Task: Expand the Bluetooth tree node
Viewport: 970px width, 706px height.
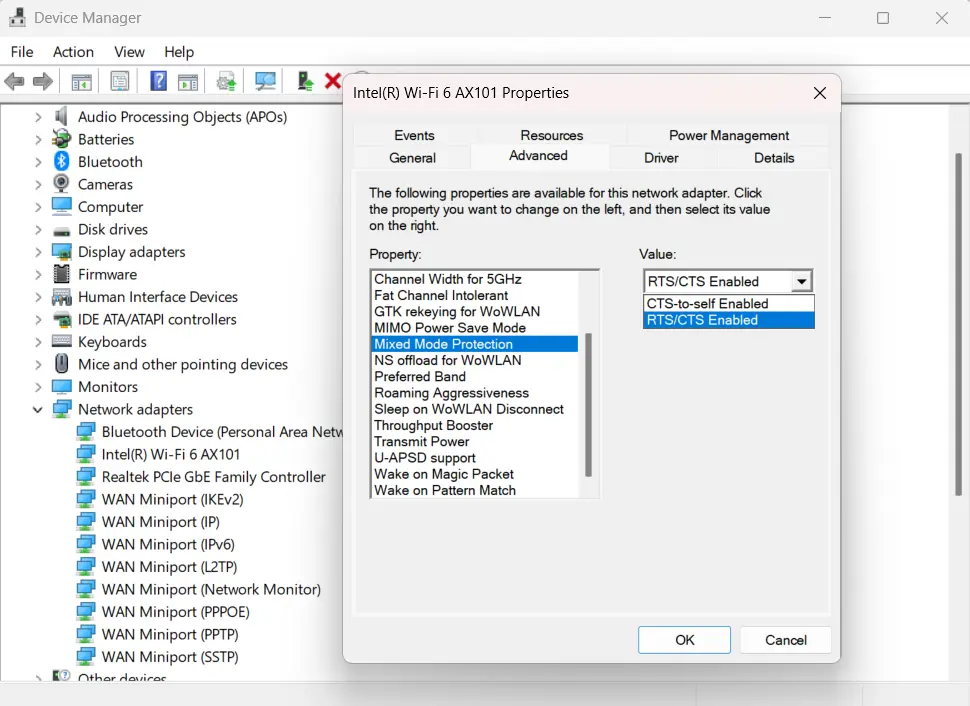Action: 38,162
